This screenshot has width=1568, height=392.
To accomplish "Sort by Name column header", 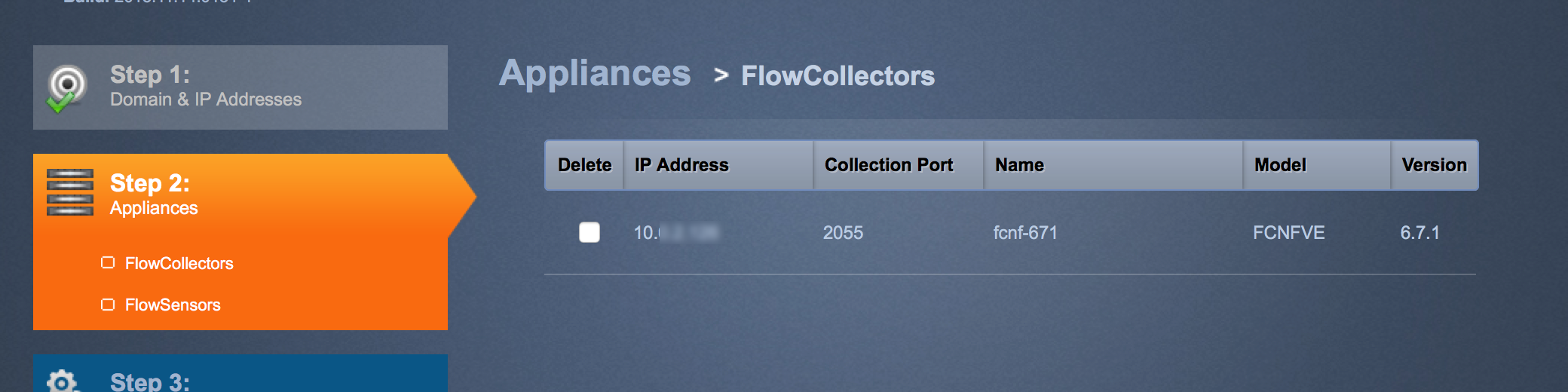I will pyautogui.click(x=1019, y=165).
